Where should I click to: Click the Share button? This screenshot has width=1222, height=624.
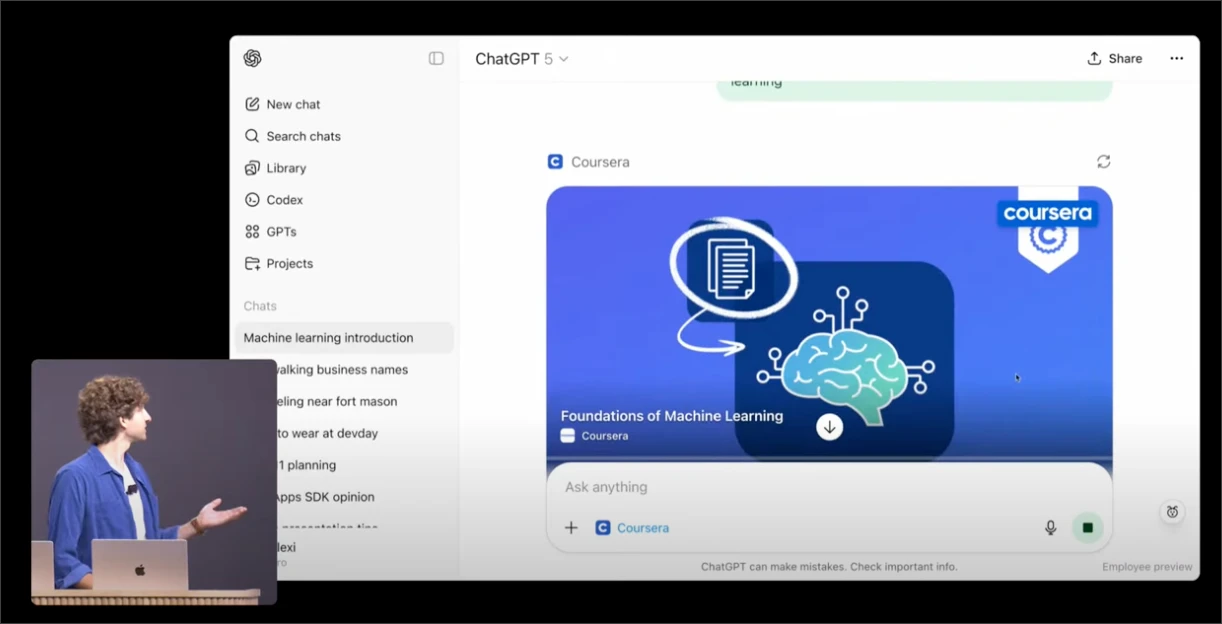coord(1114,58)
